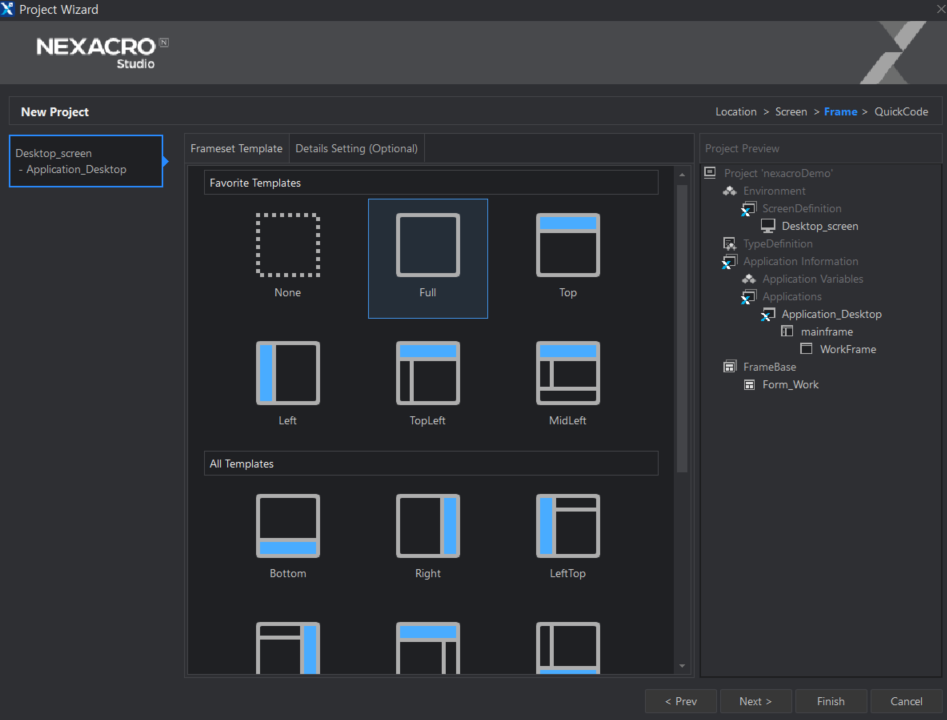Select the Frame wizard step
Screen dimensions: 947x720
[x=840, y=112]
